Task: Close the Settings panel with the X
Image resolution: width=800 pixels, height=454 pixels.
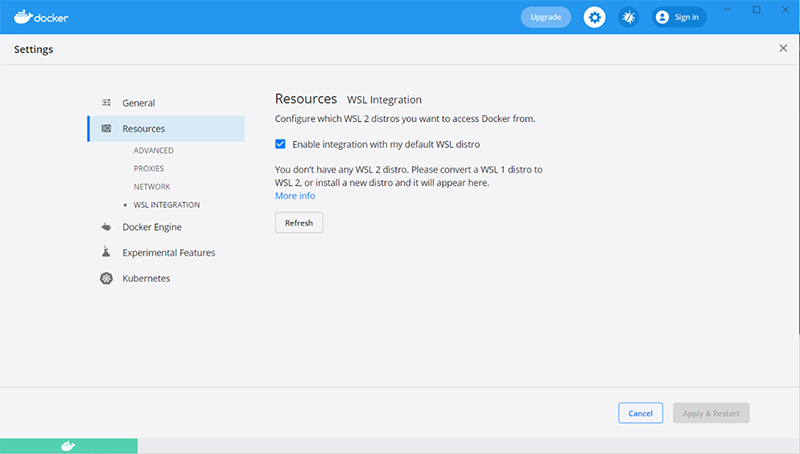Action: click(x=783, y=48)
